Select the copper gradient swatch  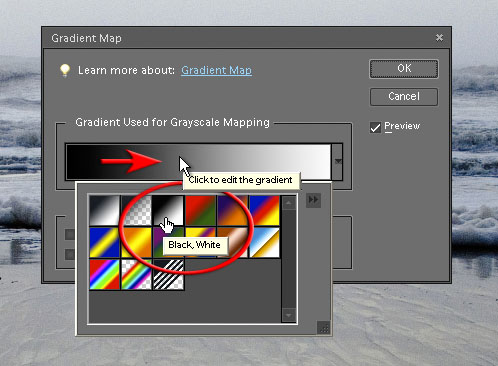[x=232, y=242]
